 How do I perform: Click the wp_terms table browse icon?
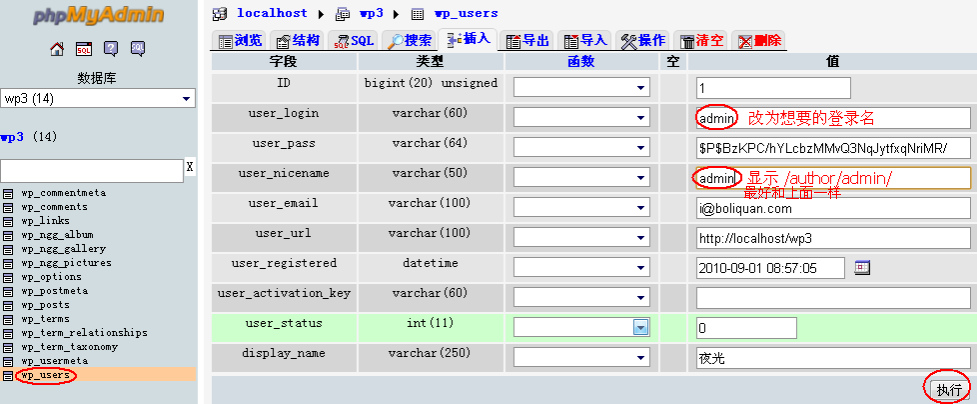pos(8,319)
